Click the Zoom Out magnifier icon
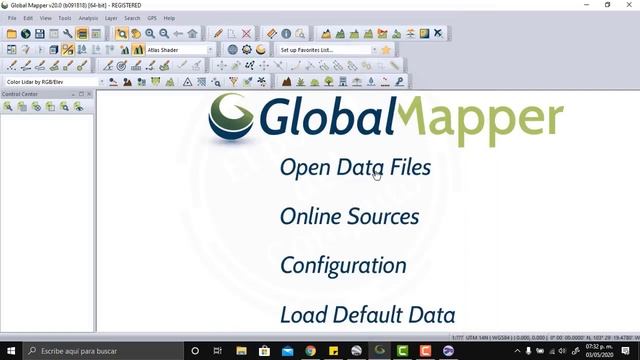The height and width of the screenshot is (360, 640). pyautogui.click(x=164, y=34)
